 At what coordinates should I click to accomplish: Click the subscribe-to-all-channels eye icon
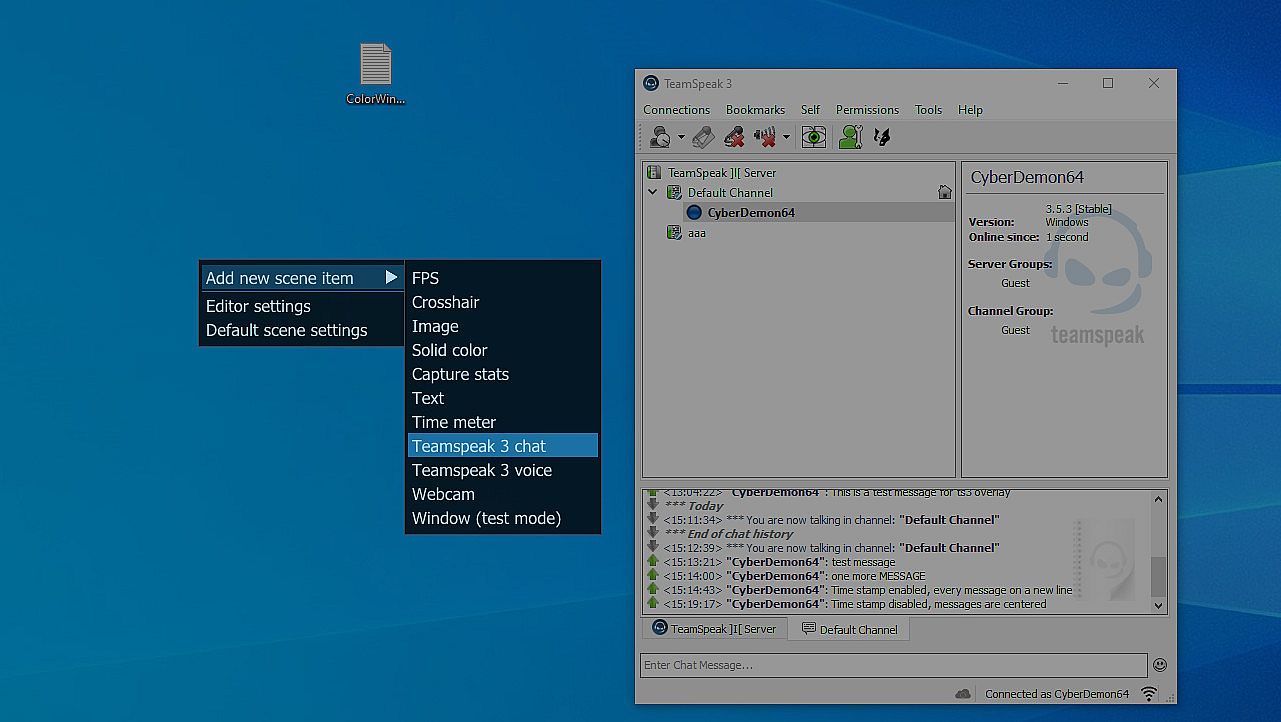pyautogui.click(x=814, y=137)
